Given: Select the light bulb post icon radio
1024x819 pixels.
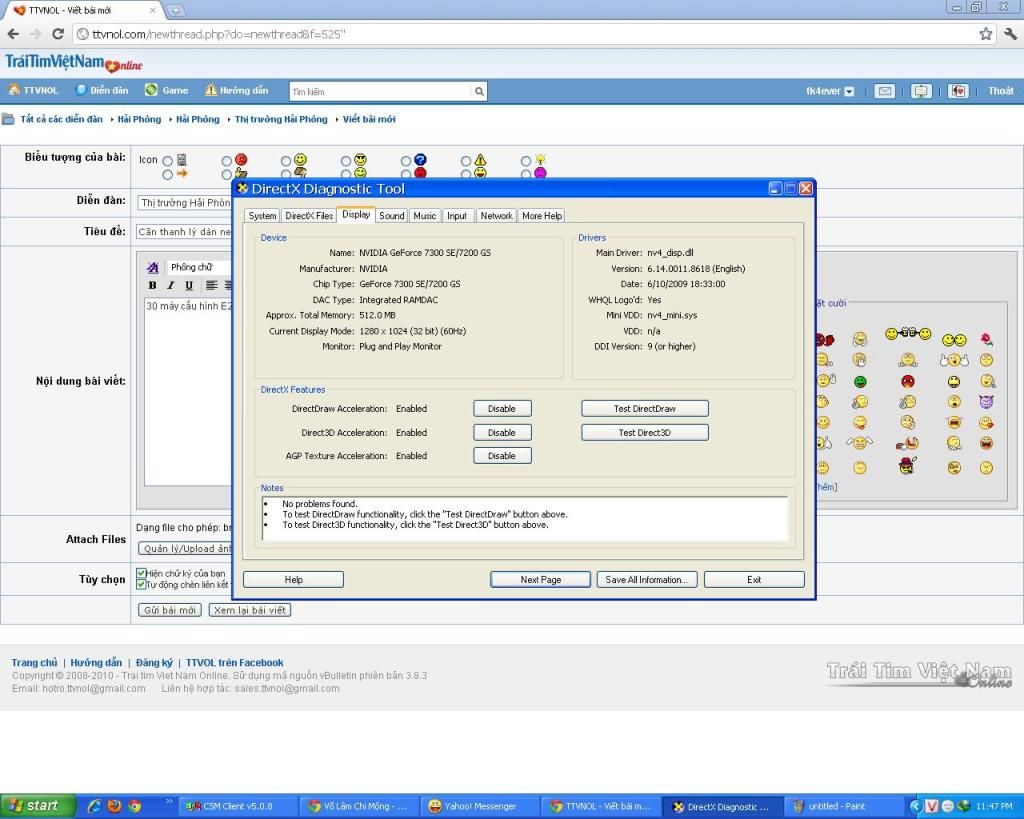Looking at the screenshot, I should click(526, 161).
